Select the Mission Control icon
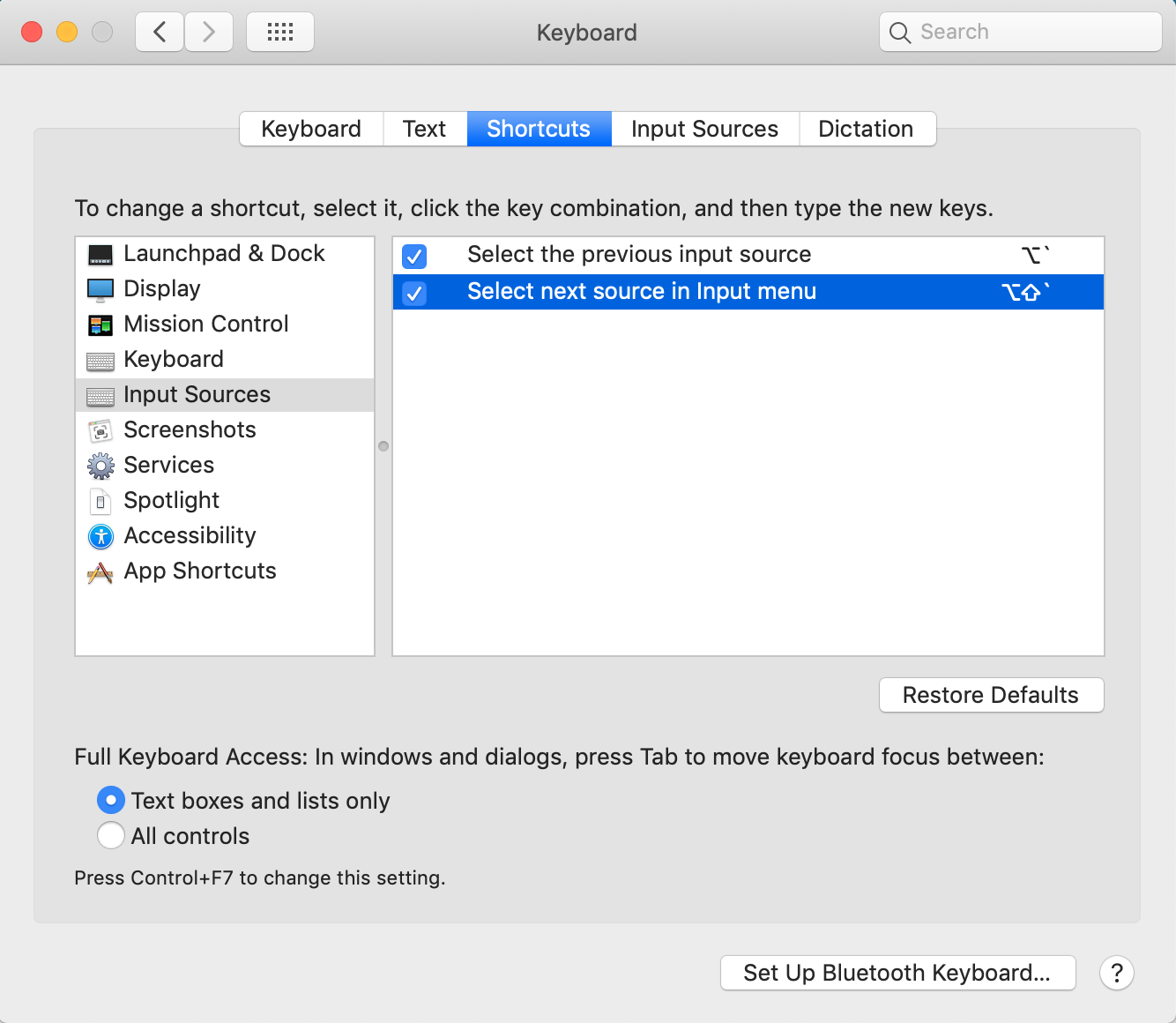 [x=100, y=325]
